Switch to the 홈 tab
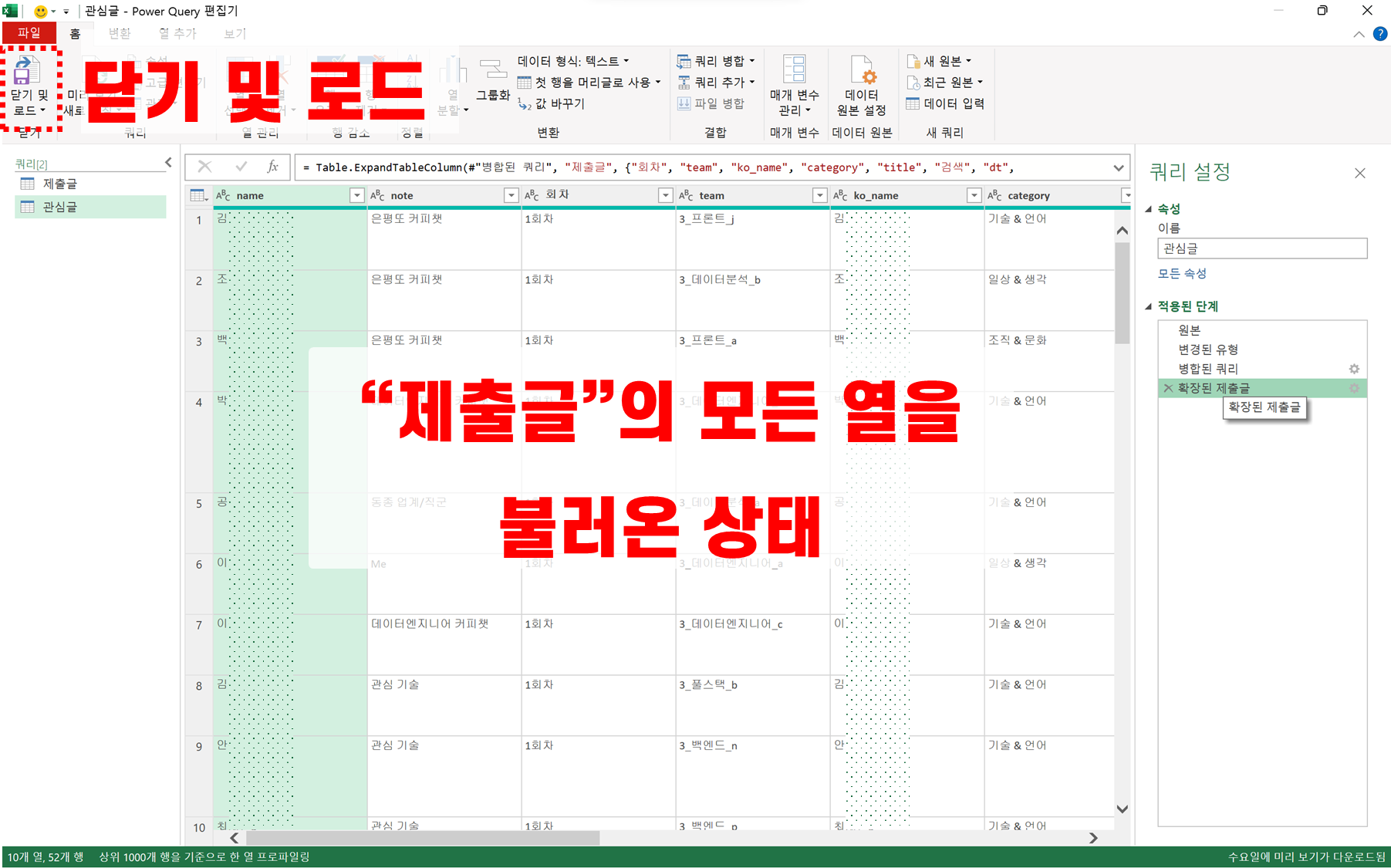This screenshot has width=1391, height=868. pos(75,33)
